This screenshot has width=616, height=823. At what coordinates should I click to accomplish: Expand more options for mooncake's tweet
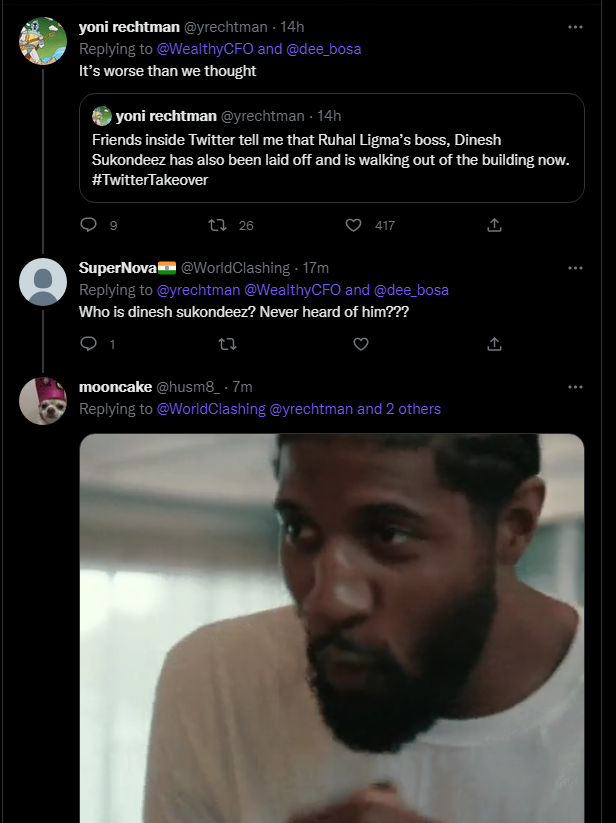(x=575, y=387)
